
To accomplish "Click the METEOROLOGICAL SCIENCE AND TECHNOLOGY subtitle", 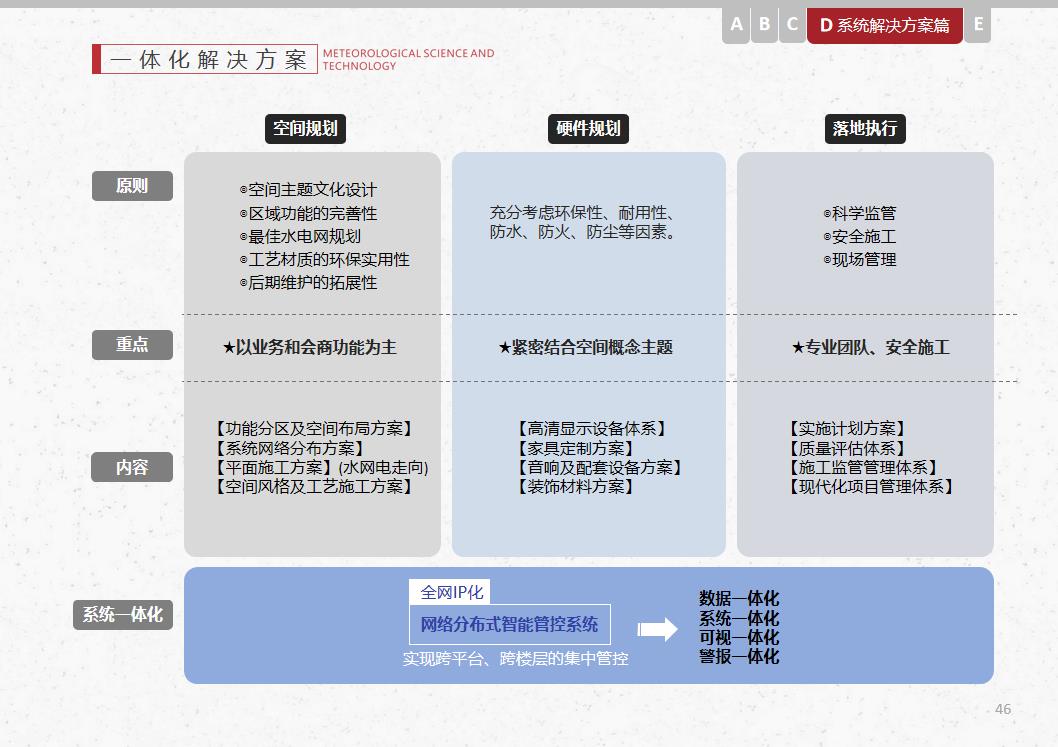I will 408,59.
